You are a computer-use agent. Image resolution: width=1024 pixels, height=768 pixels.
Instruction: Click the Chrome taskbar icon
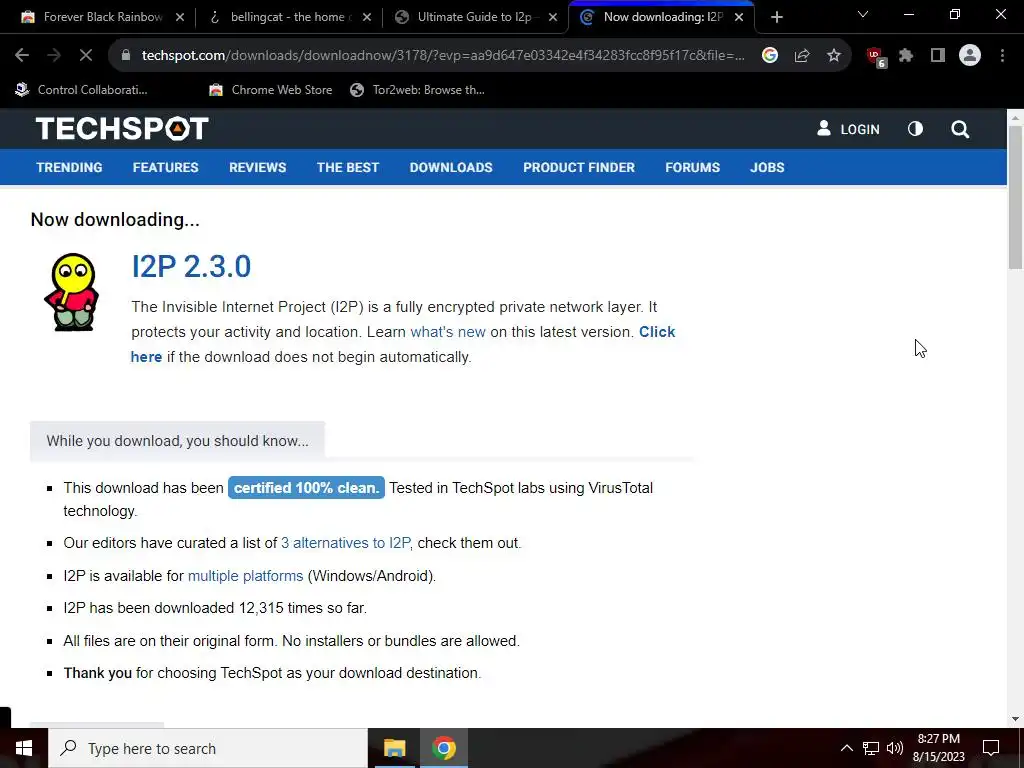click(443, 748)
